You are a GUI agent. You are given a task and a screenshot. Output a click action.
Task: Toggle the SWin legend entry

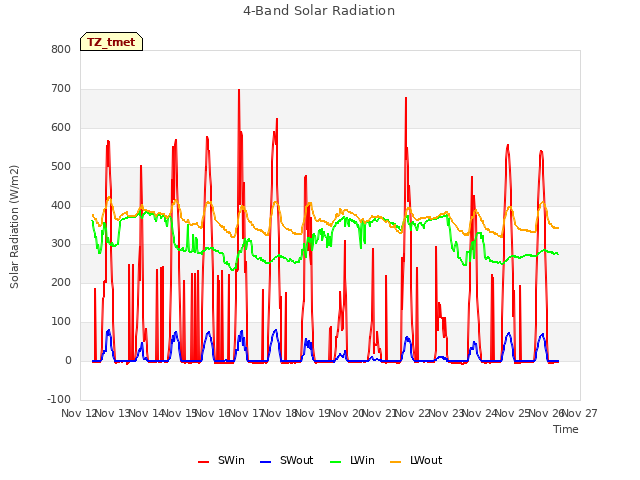point(221,460)
